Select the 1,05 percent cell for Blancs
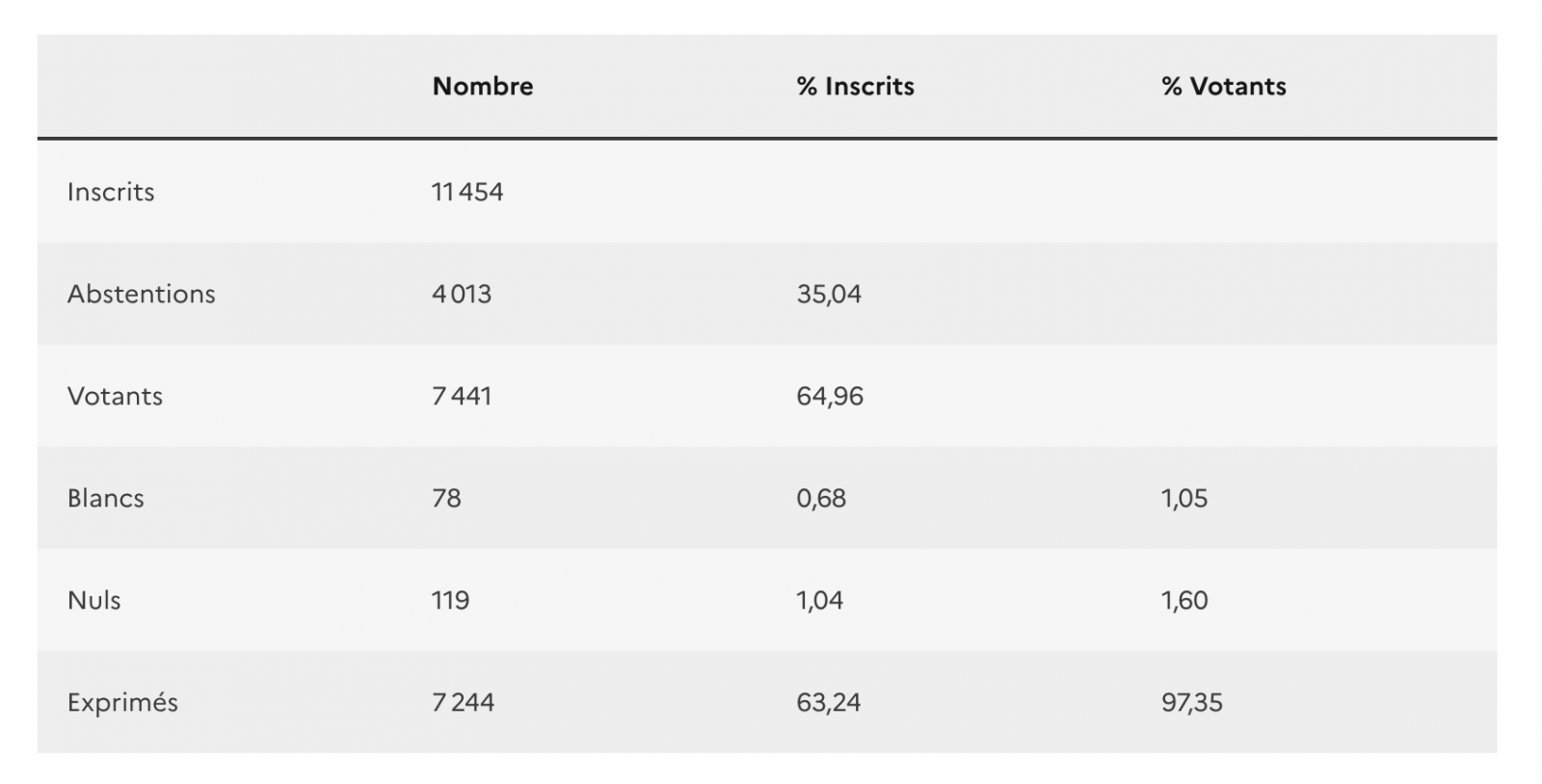Screen dimensions: 1542x784 click(x=1184, y=498)
